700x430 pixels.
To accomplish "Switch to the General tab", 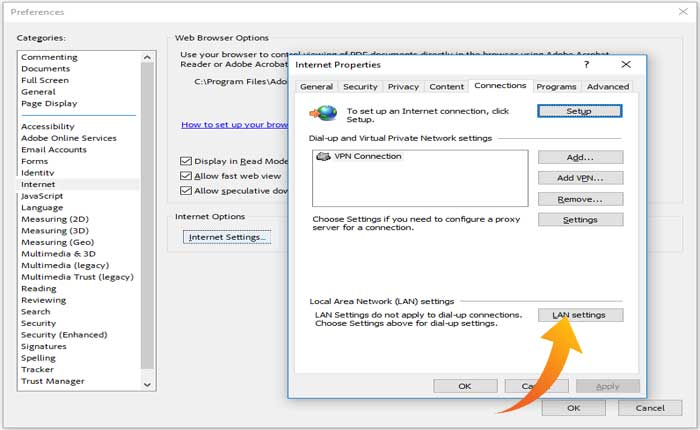I will [317, 87].
